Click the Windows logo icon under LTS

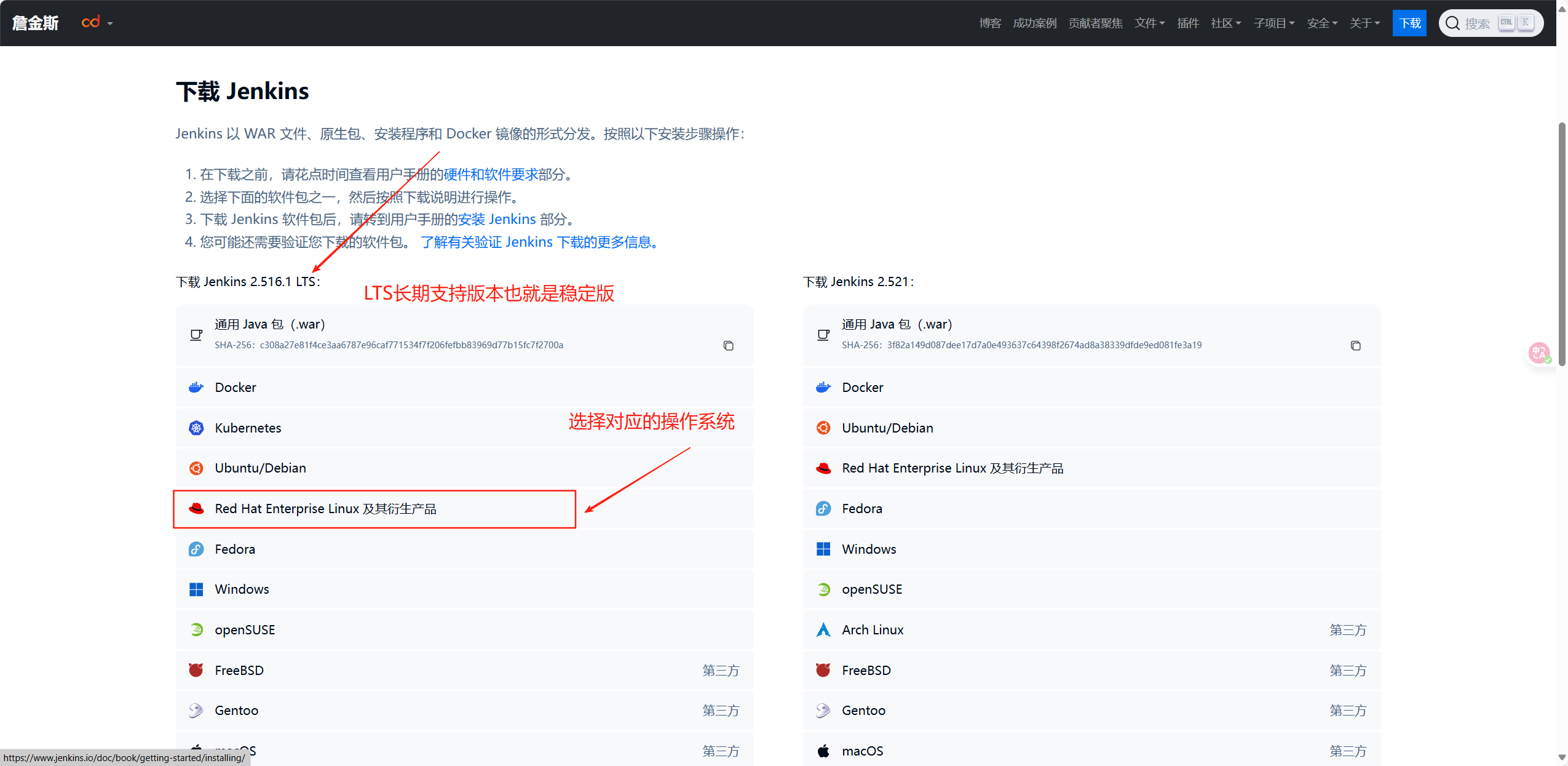point(196,589)
